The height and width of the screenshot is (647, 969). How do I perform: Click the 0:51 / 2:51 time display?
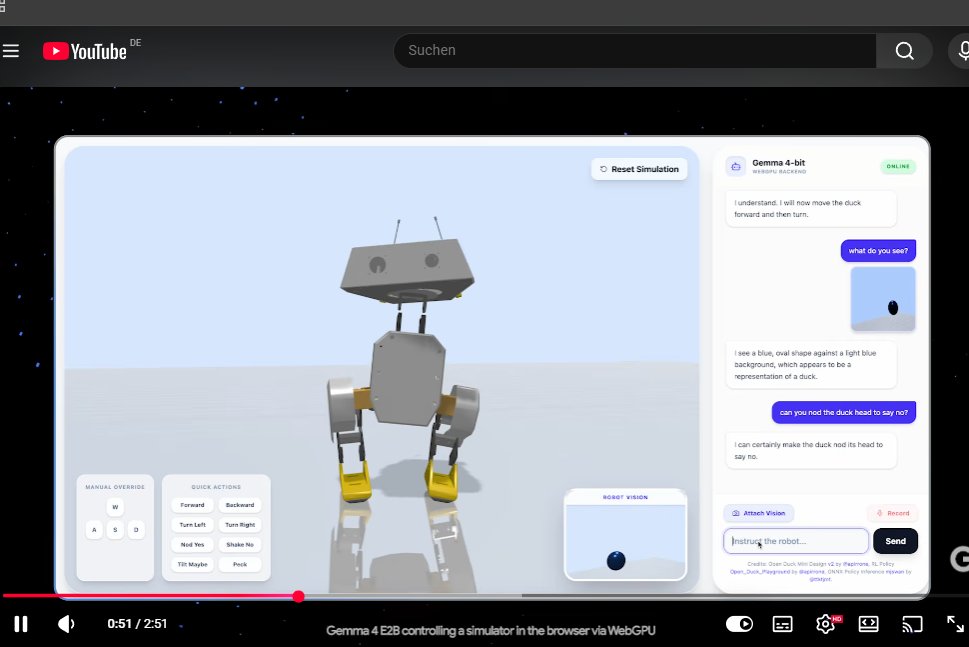coord(137,624)
